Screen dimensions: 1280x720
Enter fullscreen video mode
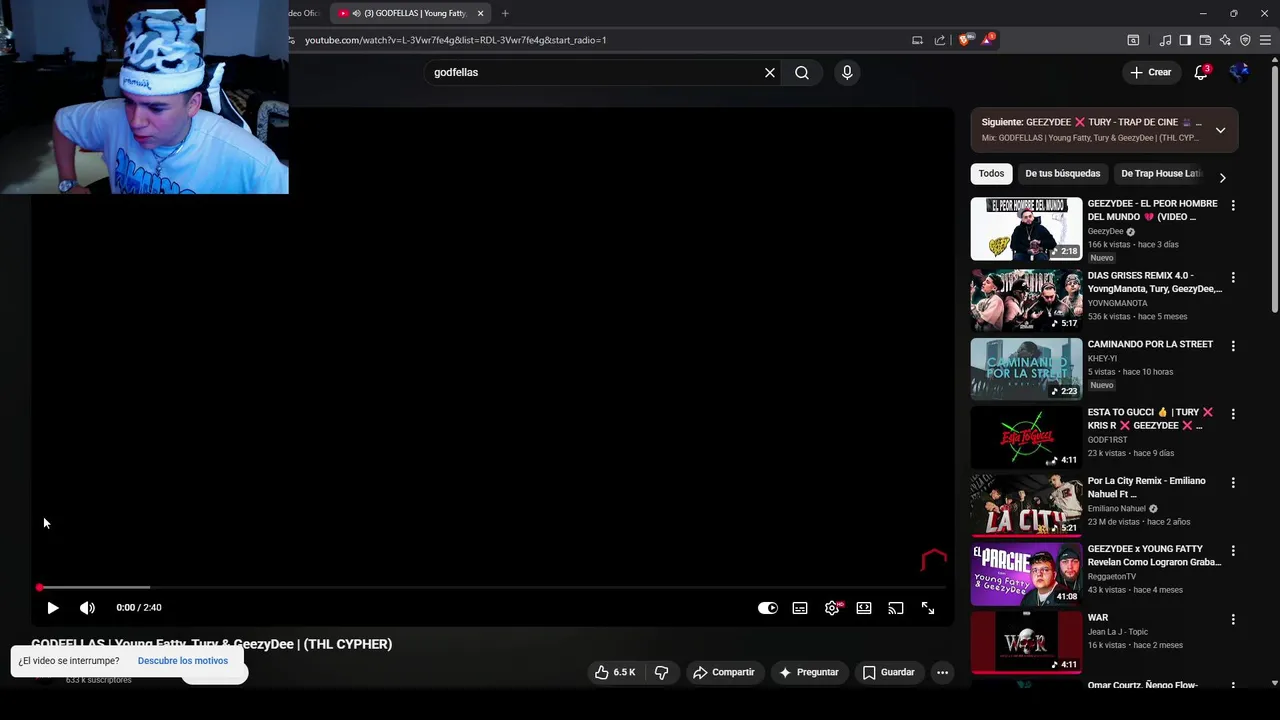(x=928, y=608)
